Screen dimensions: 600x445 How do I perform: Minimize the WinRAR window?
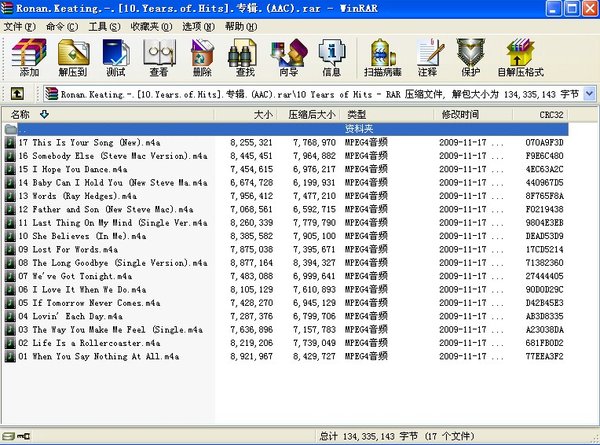tap(553, 8)
